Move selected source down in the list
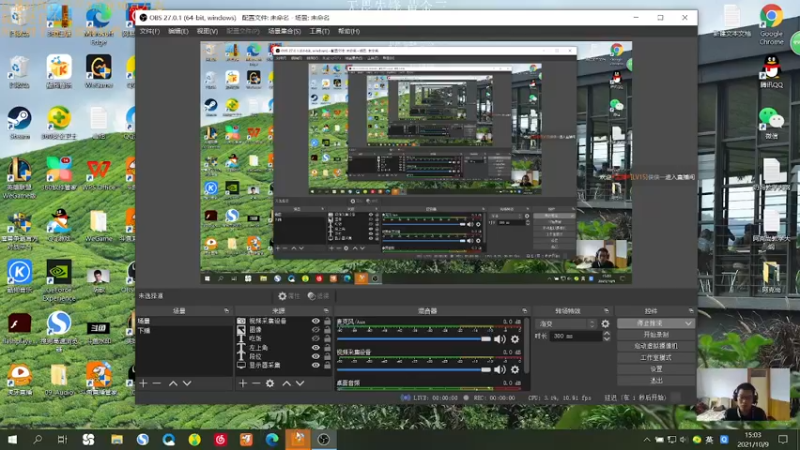The height and width of the screenshot is (450, 800). [300, 383]
